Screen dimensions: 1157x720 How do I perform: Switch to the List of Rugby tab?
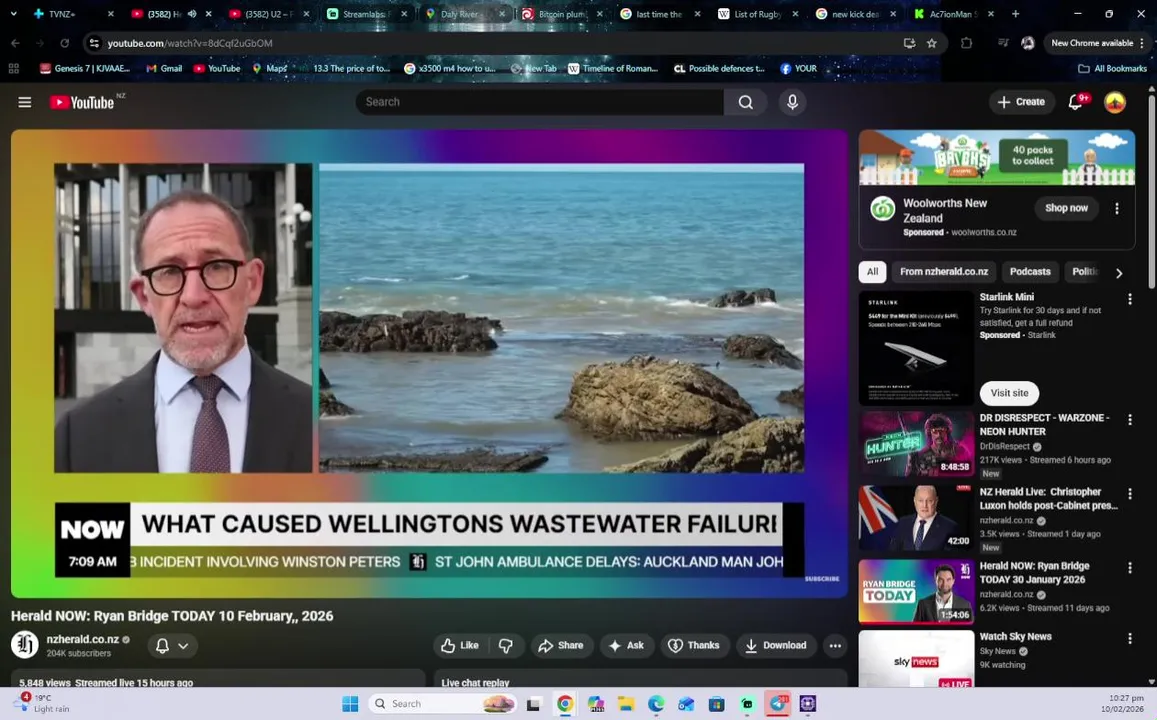click(x=759, y=14)
